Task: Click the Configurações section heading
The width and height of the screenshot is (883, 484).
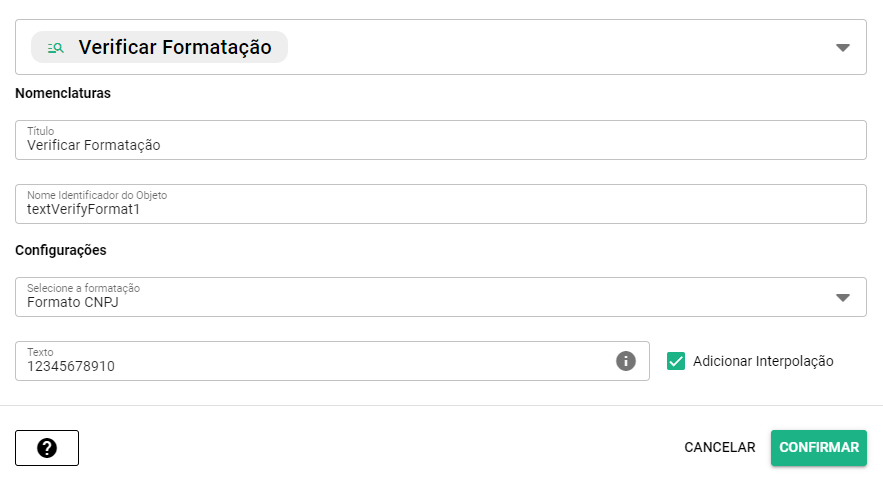Action: (x=61, y=250)
